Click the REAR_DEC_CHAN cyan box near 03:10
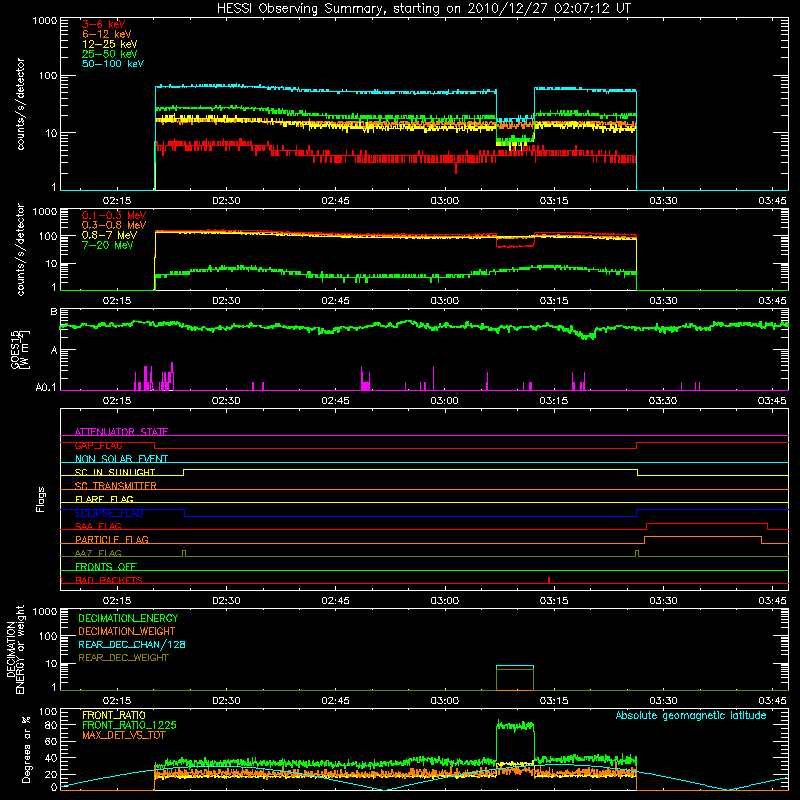Screen dimensions: 800x800 pos(515,666)
